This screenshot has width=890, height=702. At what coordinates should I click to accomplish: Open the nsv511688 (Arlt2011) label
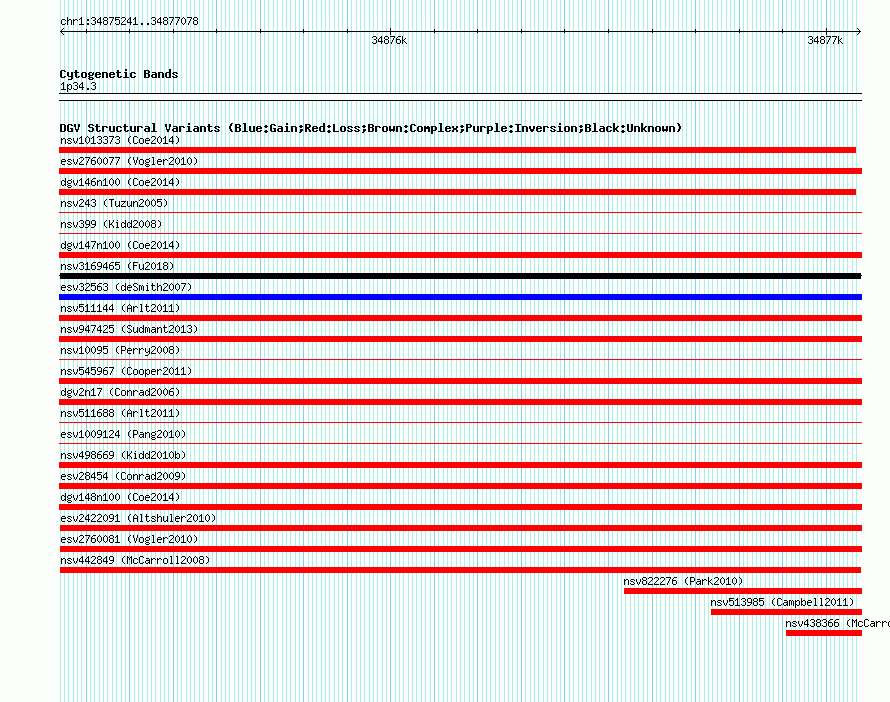120,413
